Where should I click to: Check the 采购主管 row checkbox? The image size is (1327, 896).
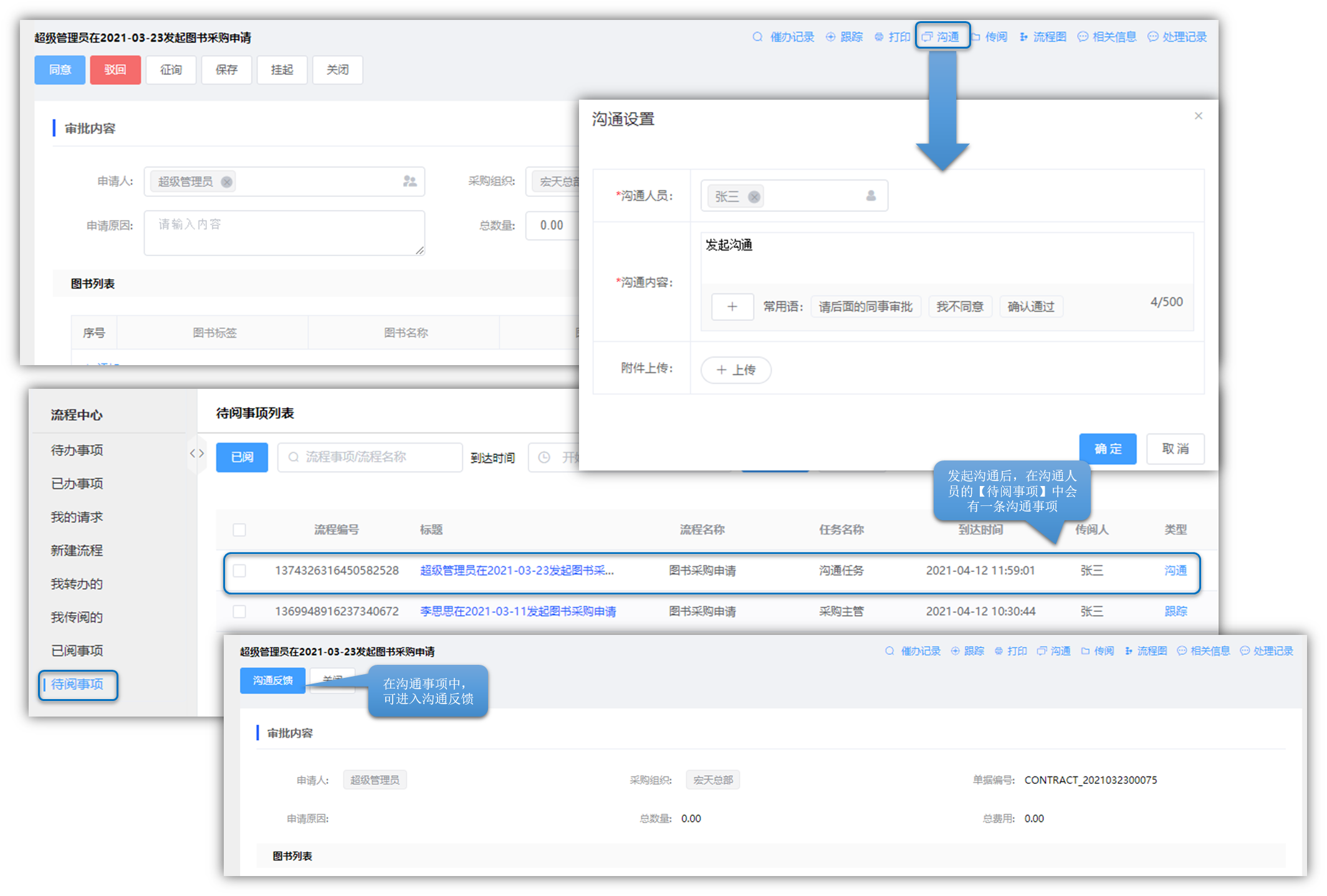(x=239, y=611)
